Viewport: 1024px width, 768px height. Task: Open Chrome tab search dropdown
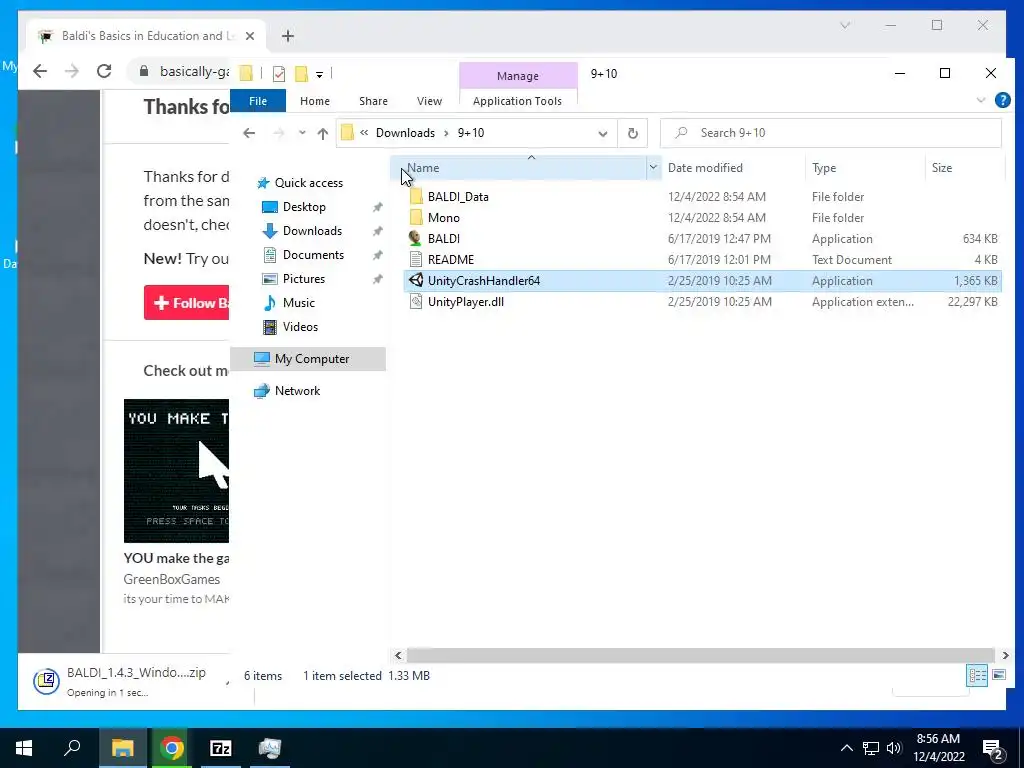pos(844,25)
